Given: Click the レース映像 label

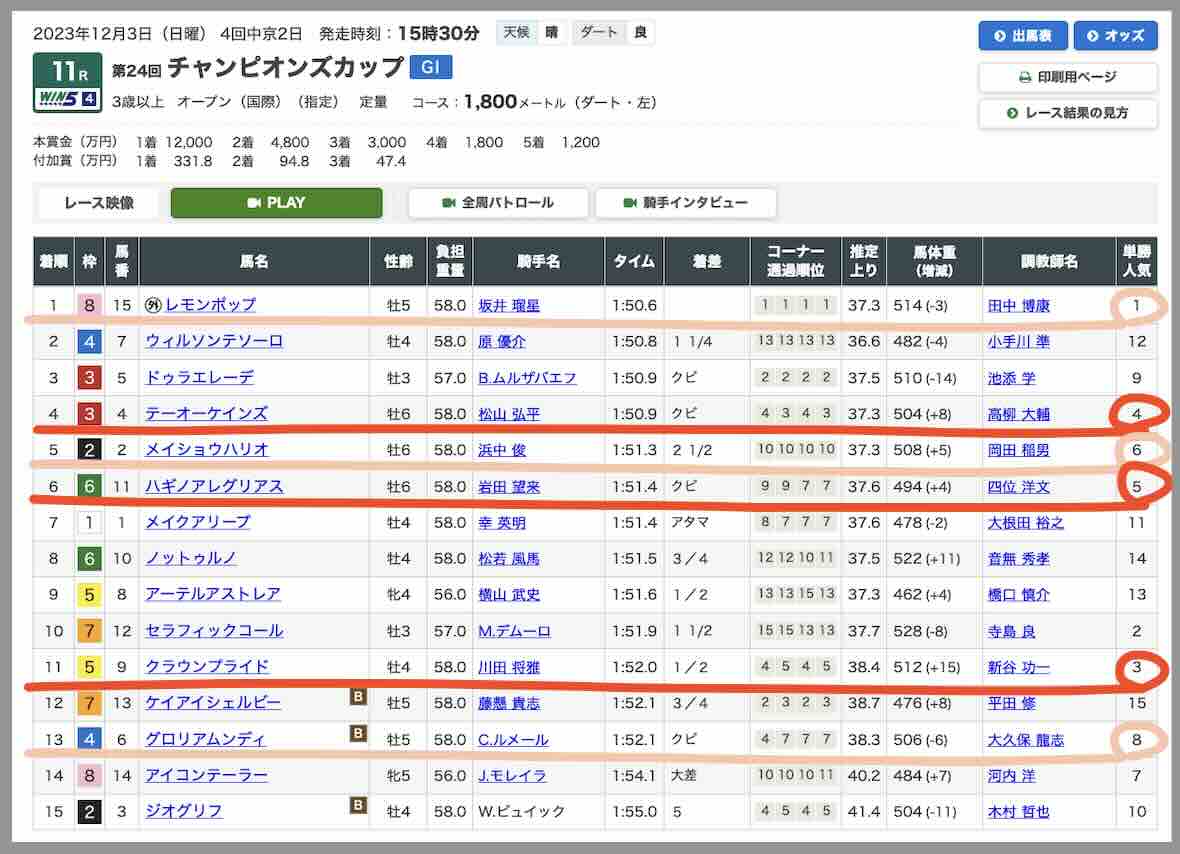Looking at the screenshot, I should 99,202.
